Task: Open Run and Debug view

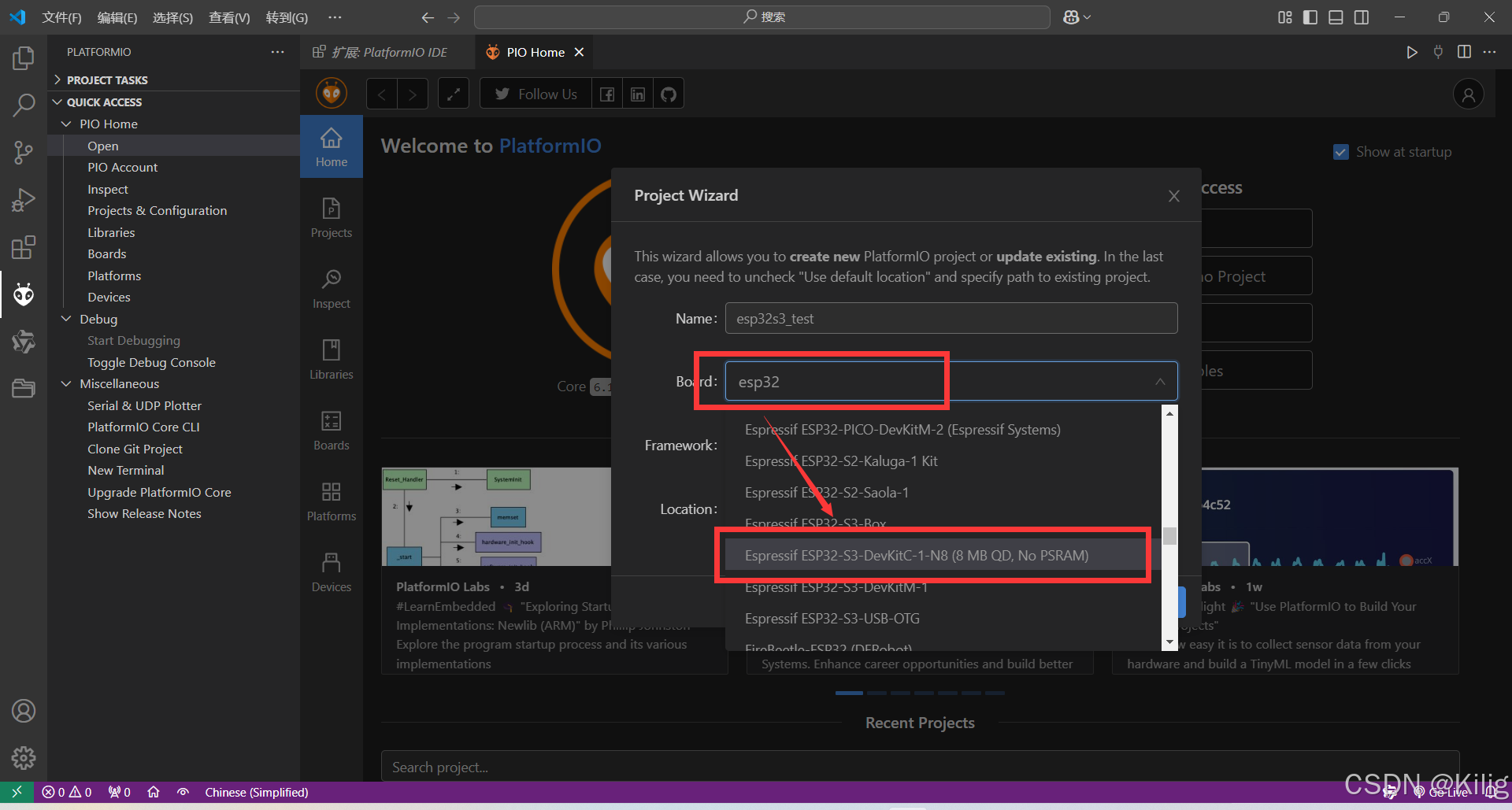Action: (x=24, y=200)
